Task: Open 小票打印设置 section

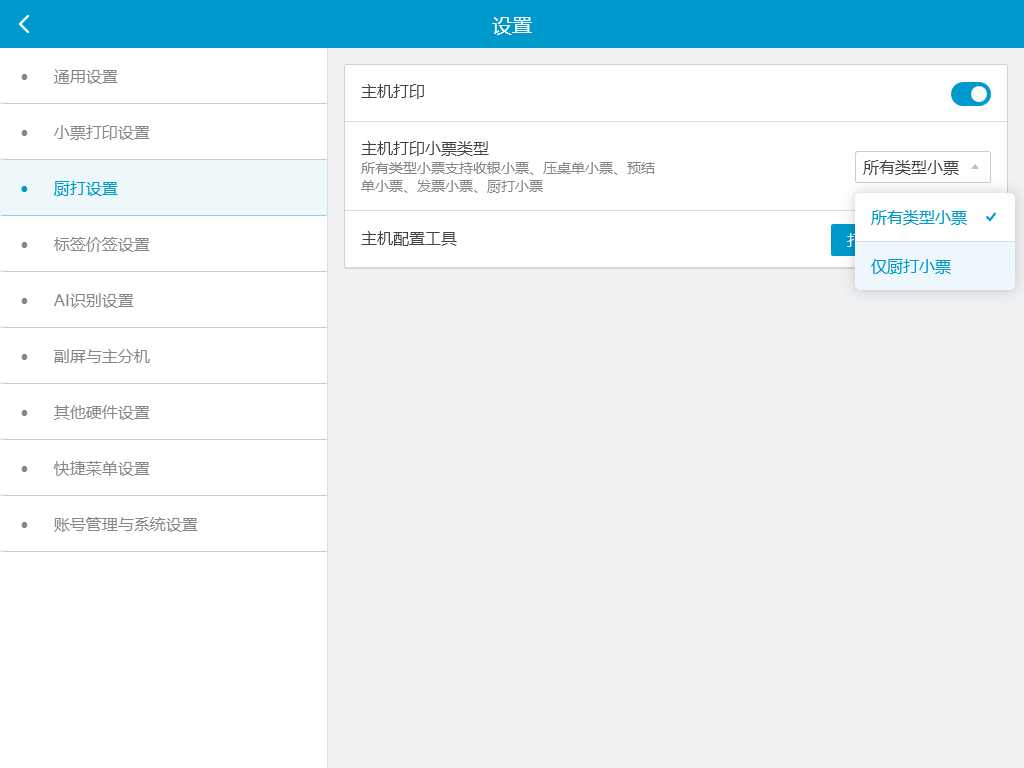Action: [x=163, y=133]
